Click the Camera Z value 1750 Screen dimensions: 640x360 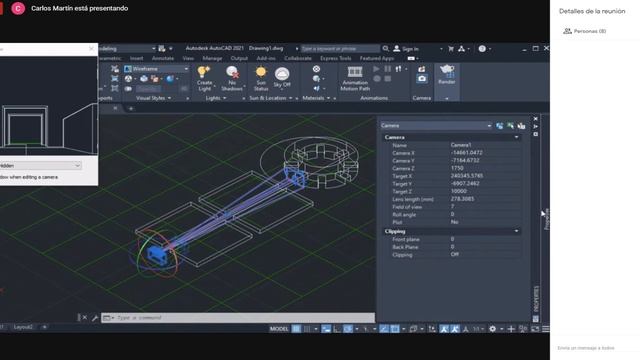click(457, 168)
